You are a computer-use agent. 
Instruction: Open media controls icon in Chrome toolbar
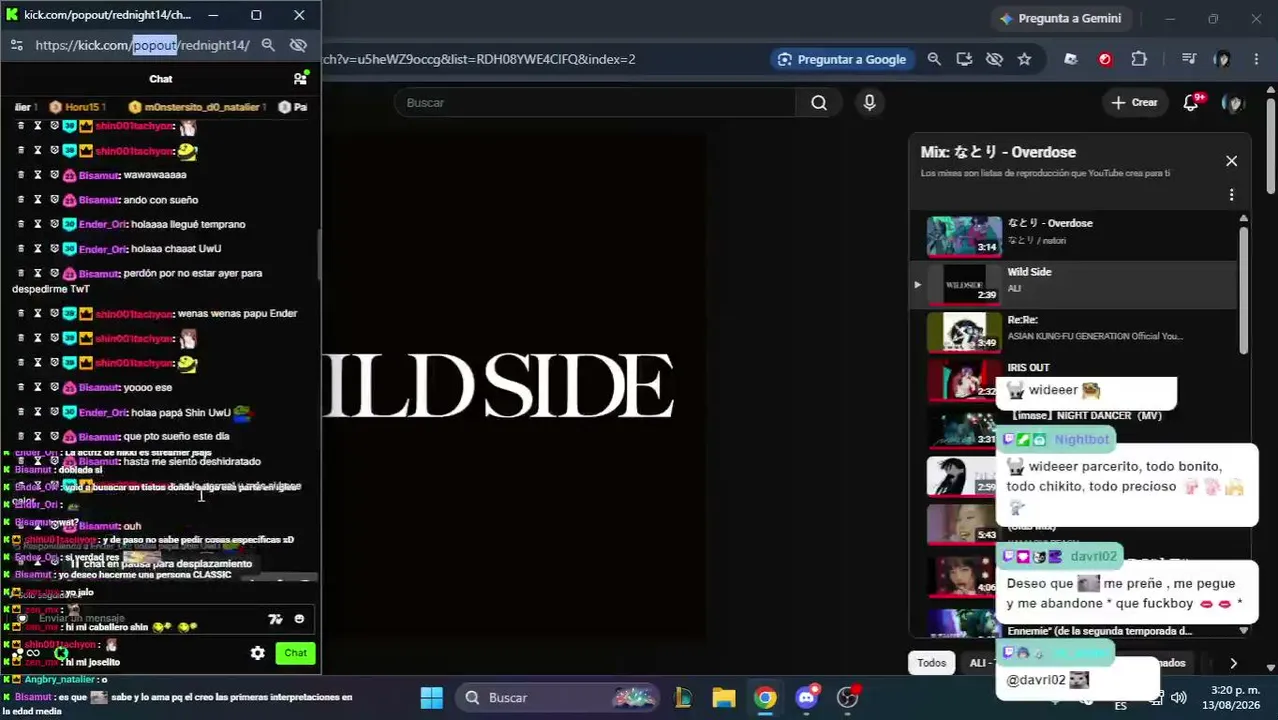click(1188, 59)
